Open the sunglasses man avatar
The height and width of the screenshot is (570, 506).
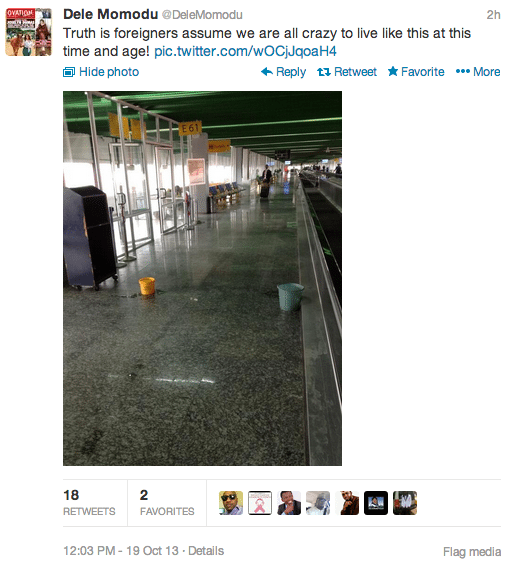click(231, 503)
